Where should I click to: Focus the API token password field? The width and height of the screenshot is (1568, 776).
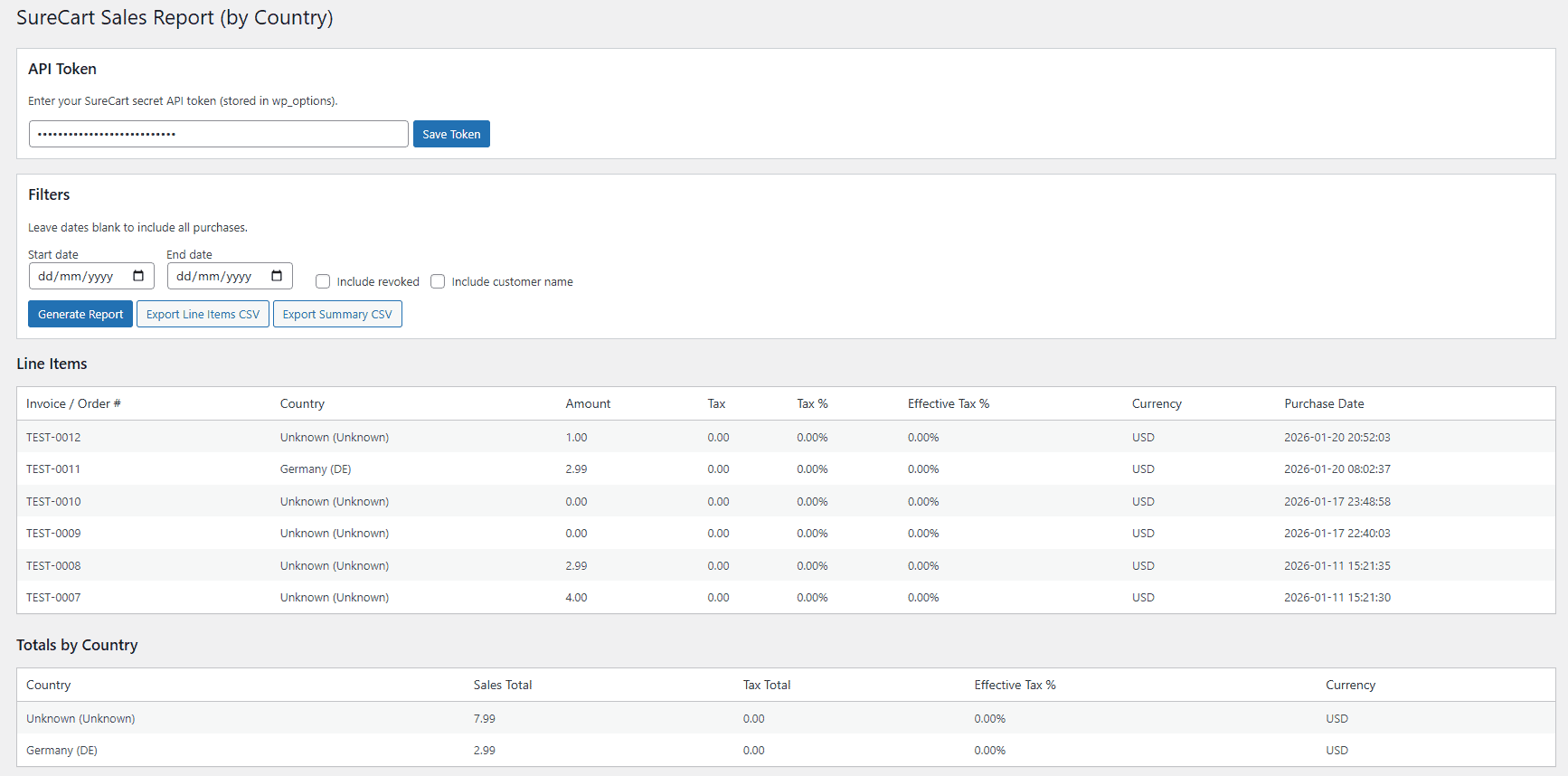(x=219, y=134)
